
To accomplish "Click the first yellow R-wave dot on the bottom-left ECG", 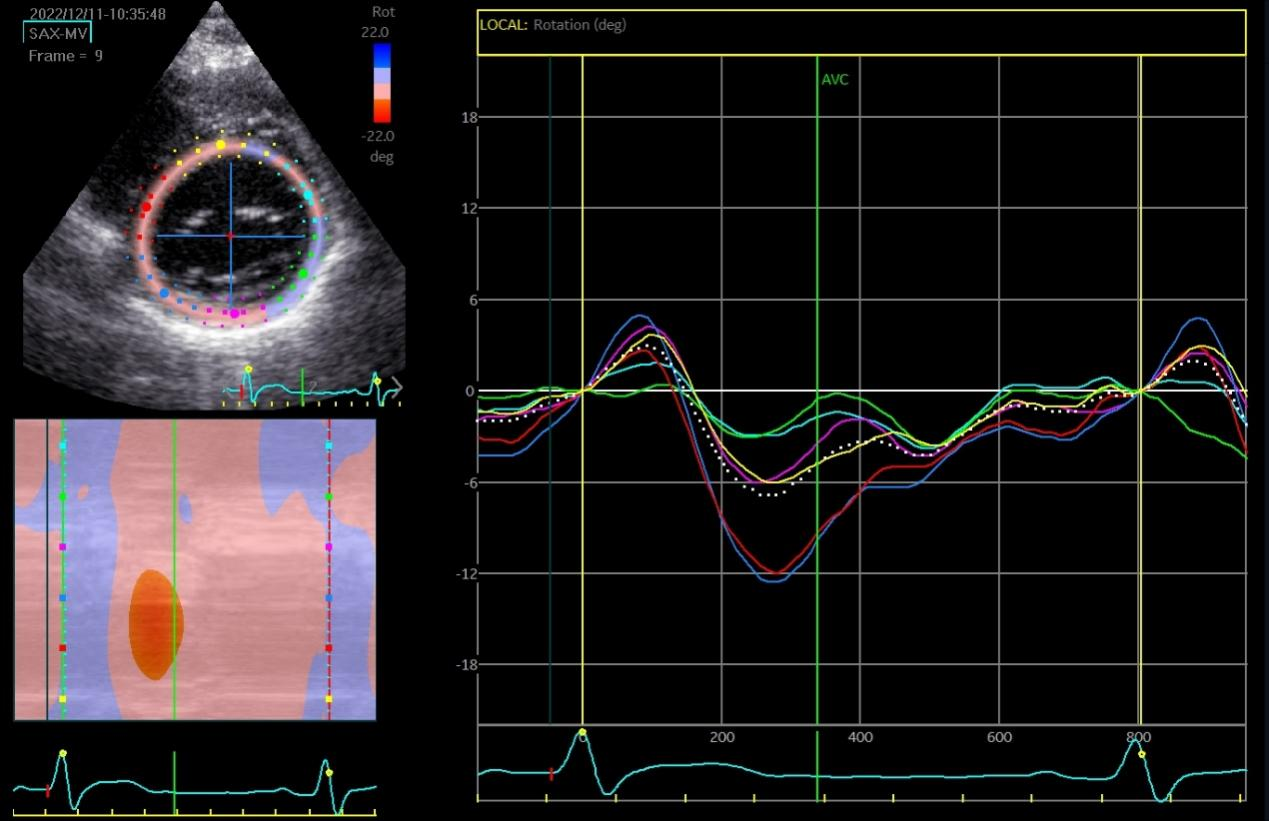I will tap(63, 754).
